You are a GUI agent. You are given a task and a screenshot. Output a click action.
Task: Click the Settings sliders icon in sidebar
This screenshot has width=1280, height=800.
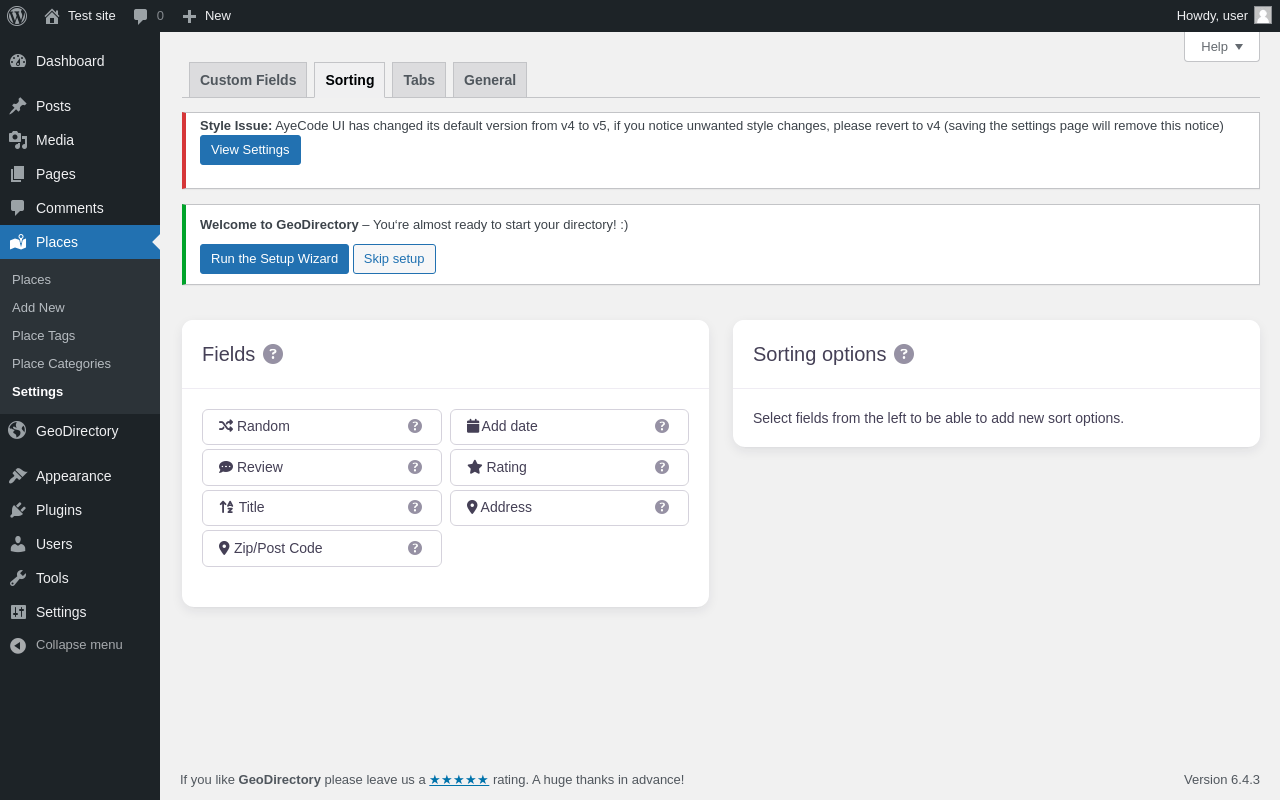tap(18, 612)
